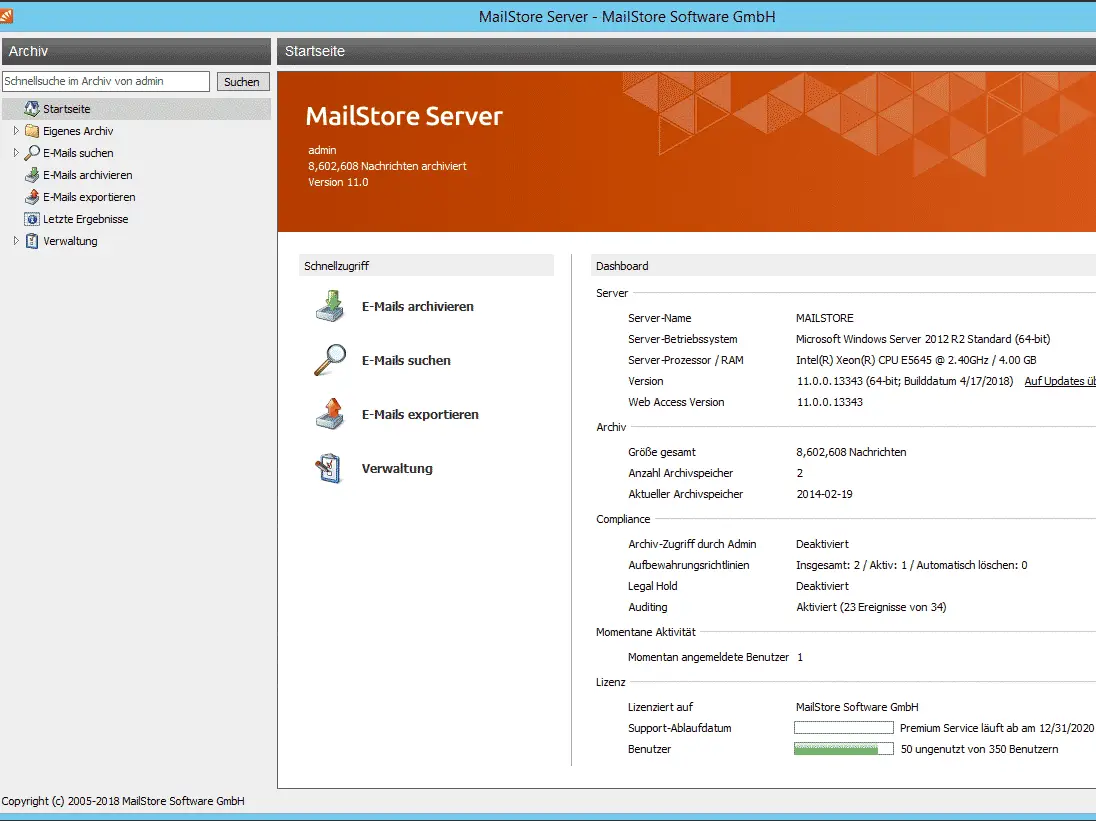Viewport: 1096px width, 821px height.
Task: Expand the Verwaltung tree node
Action: click(x=16, y=240)
